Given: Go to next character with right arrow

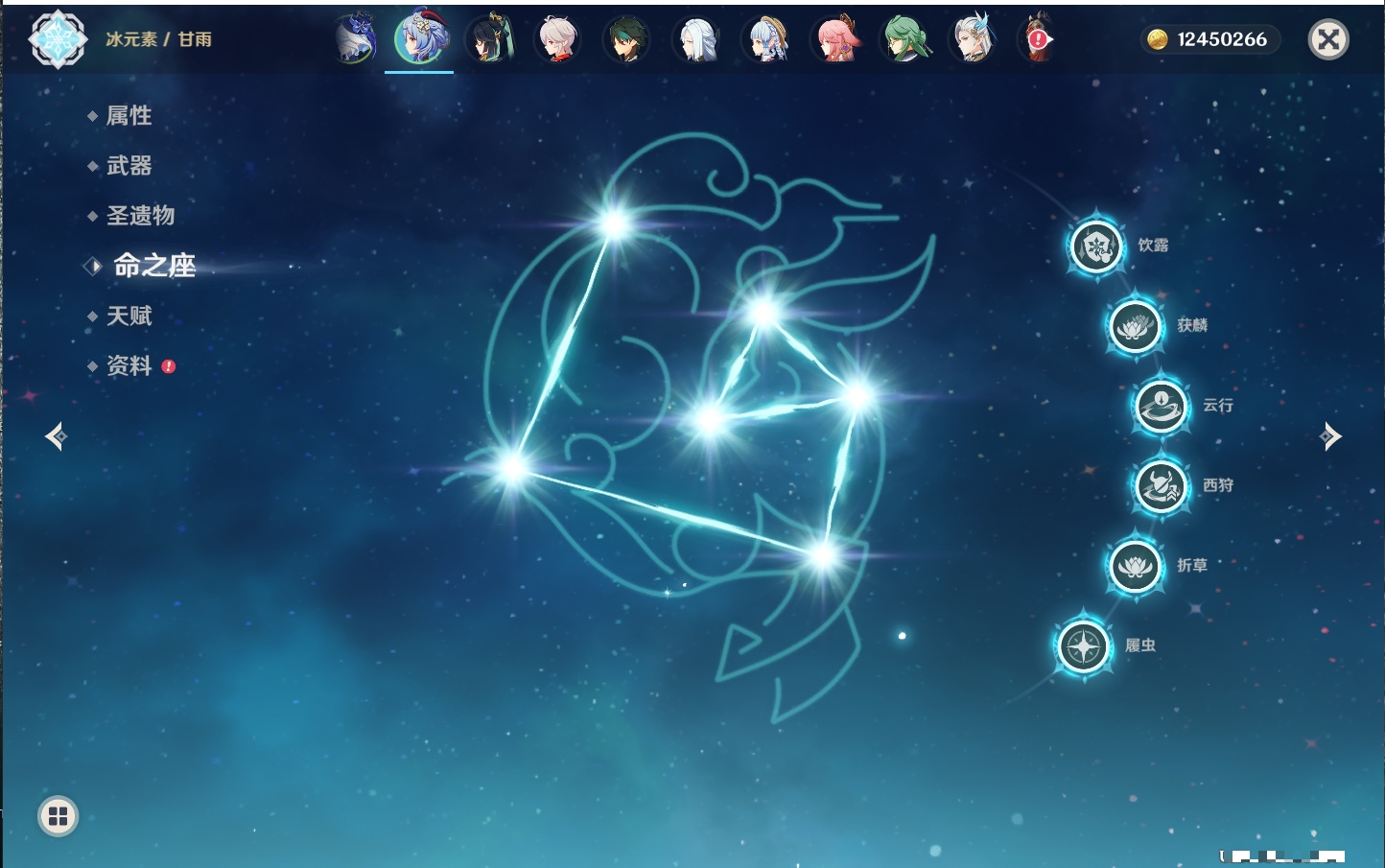Looking at the screenshot, I should [1330, 436].
